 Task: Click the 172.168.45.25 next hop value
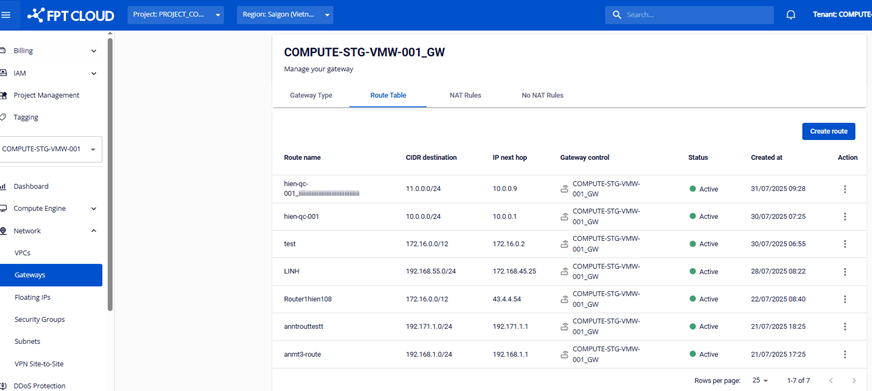click(514, 271)
